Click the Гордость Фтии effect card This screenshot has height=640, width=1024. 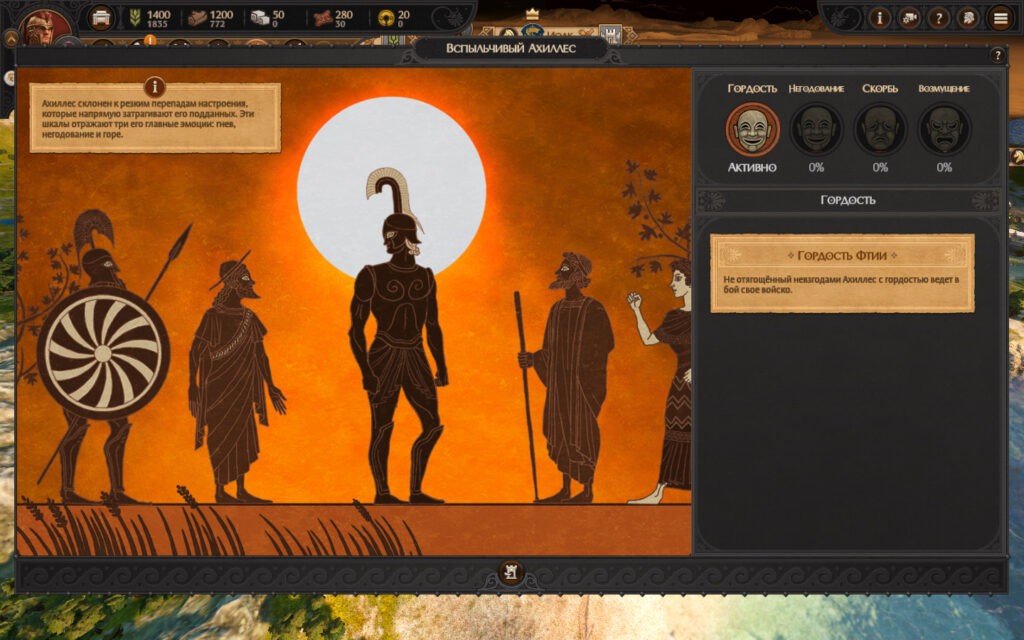coord(842,273)
